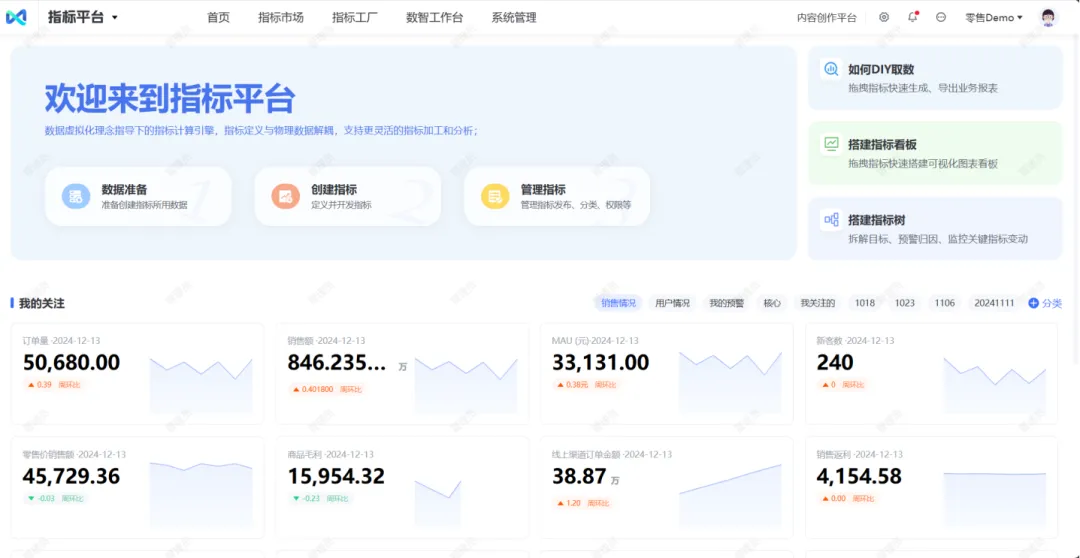The height and width of the screenshot is (558, 1080).
Task: Select the 1018 tab
Action: (x=865, y=303)
